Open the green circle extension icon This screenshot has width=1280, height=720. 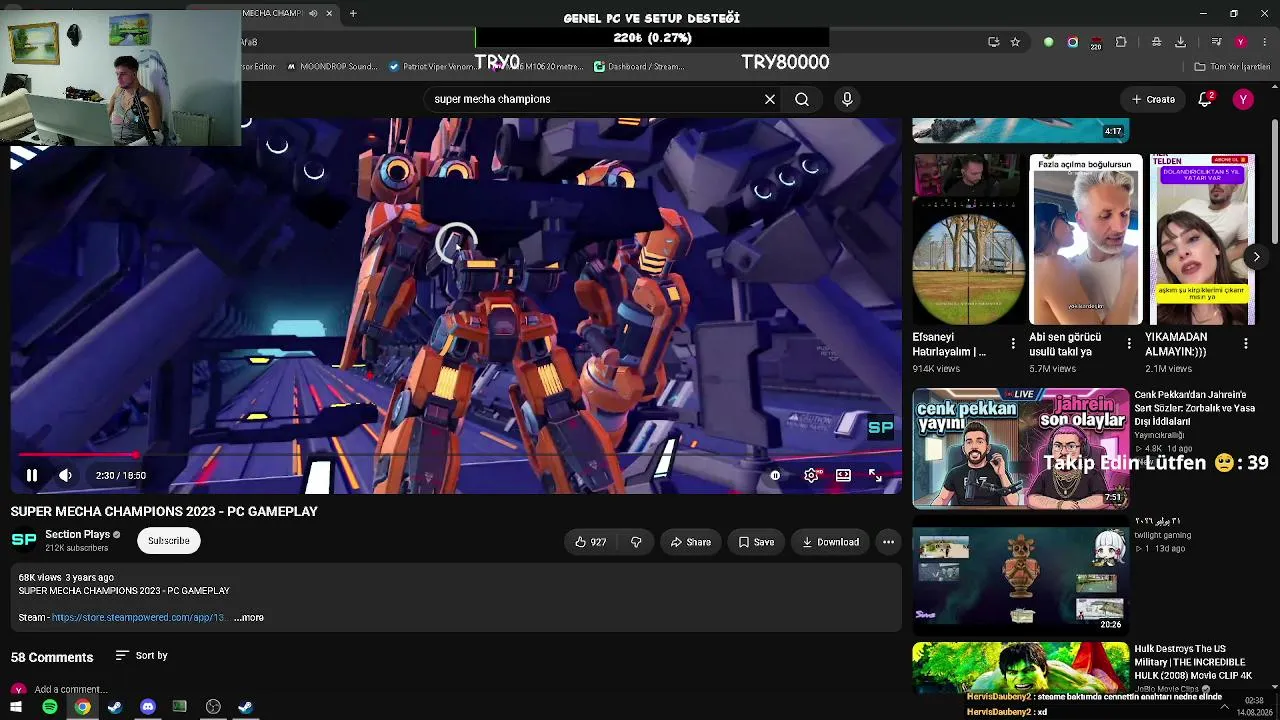[x=1048, y=42]
